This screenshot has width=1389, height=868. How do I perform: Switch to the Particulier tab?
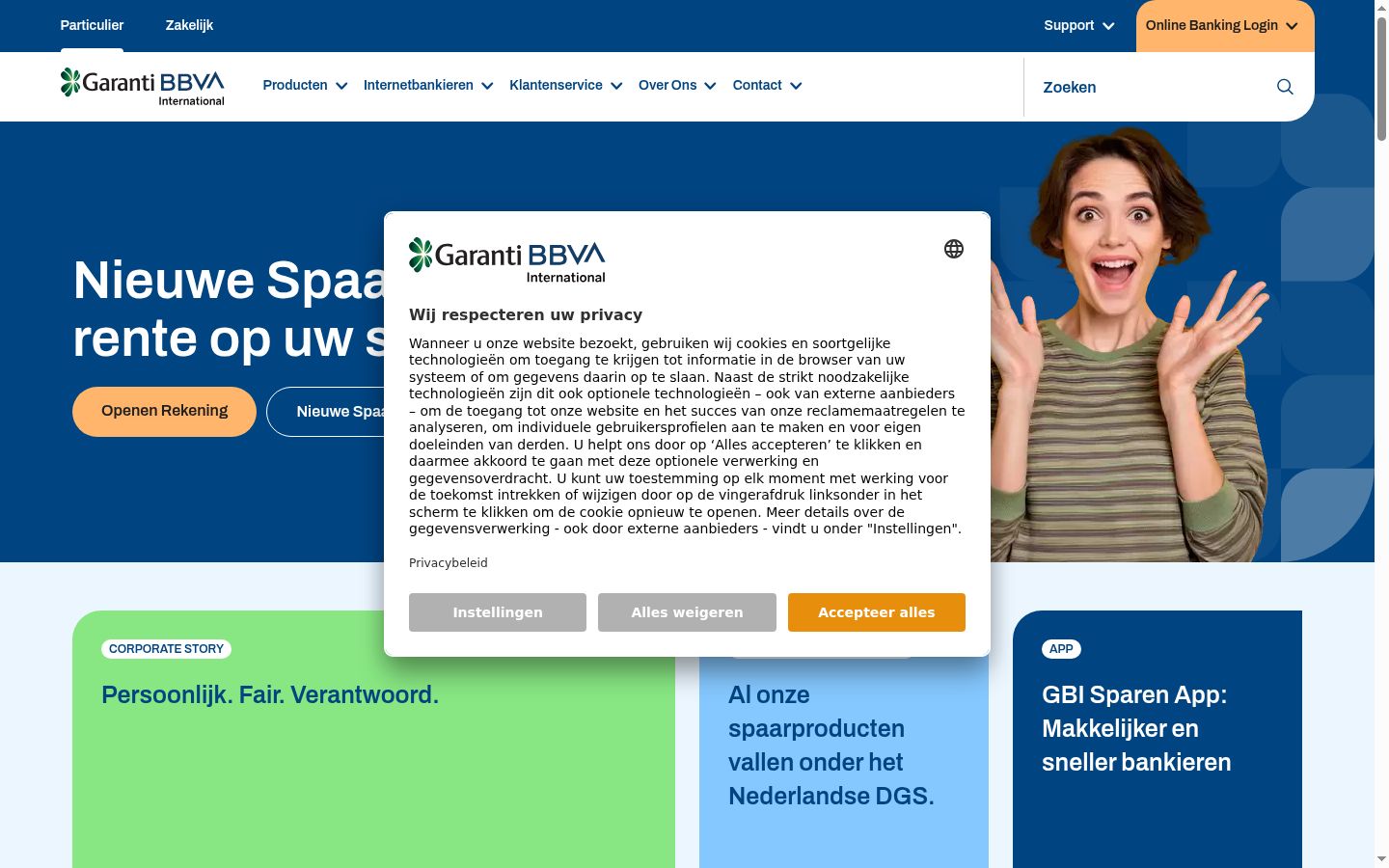click(92, 25)
